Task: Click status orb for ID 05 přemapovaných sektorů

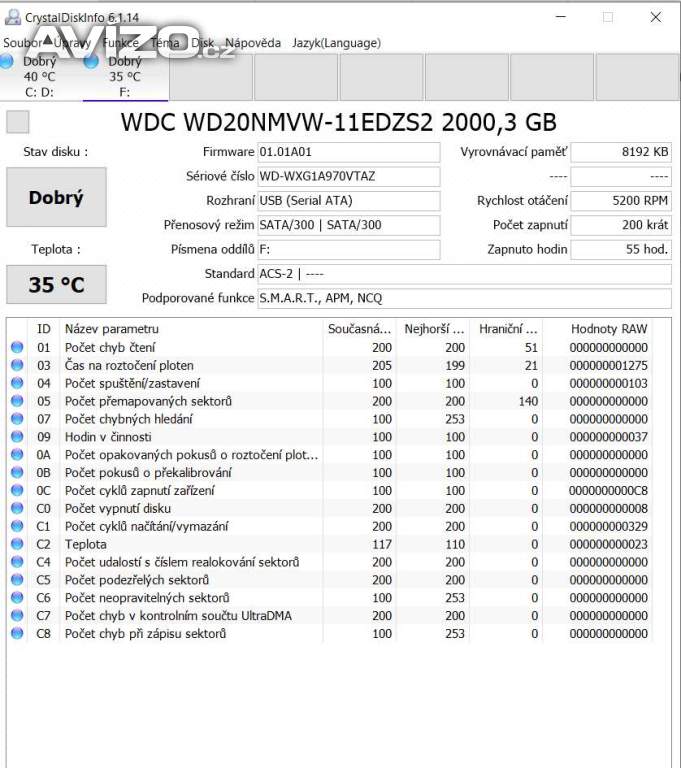Action: tap(17, 401)
